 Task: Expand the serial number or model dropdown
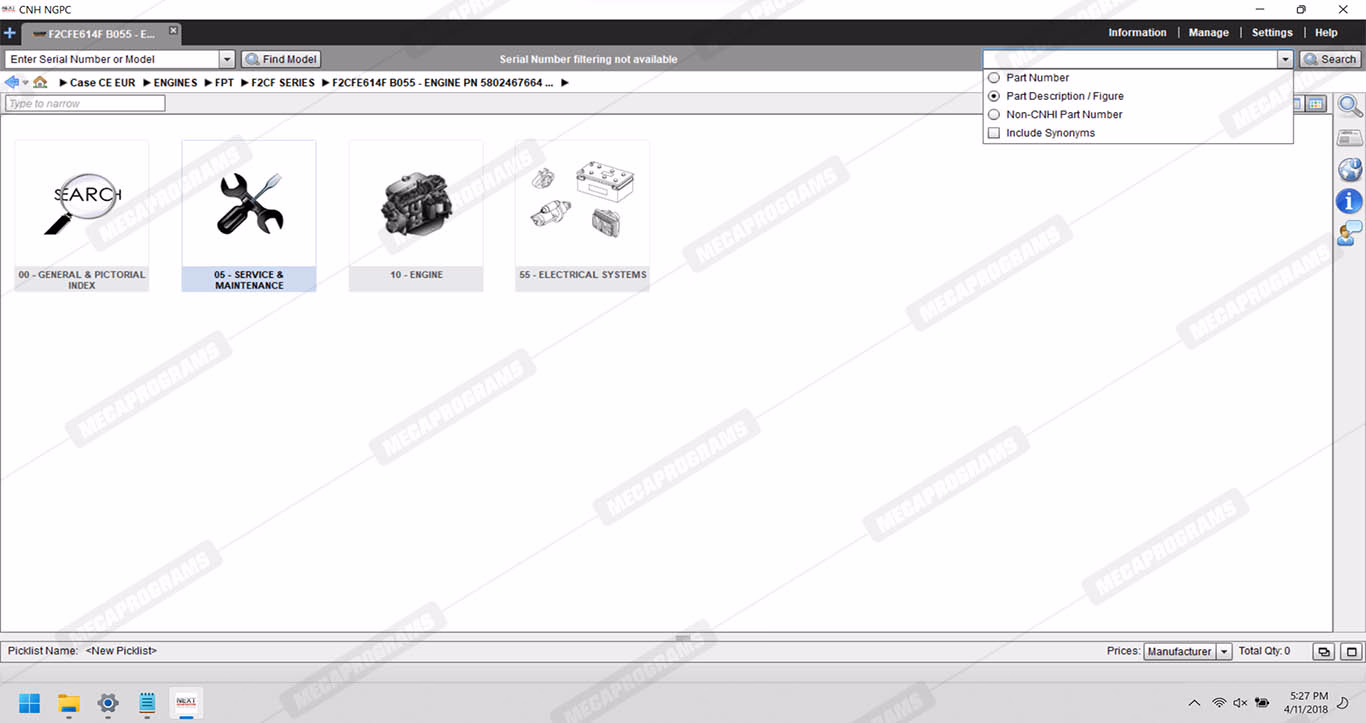click(x=227, y=60)
